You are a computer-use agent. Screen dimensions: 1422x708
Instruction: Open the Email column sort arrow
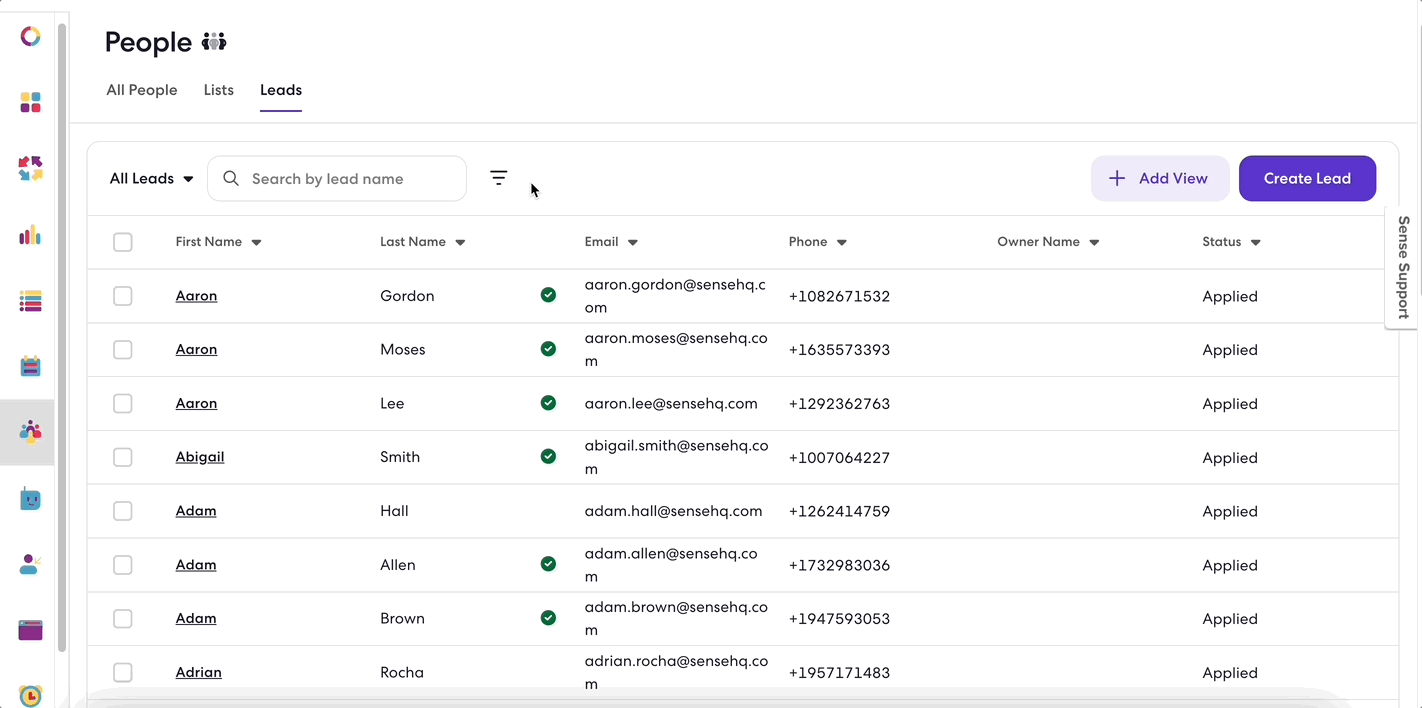(633, 242)
